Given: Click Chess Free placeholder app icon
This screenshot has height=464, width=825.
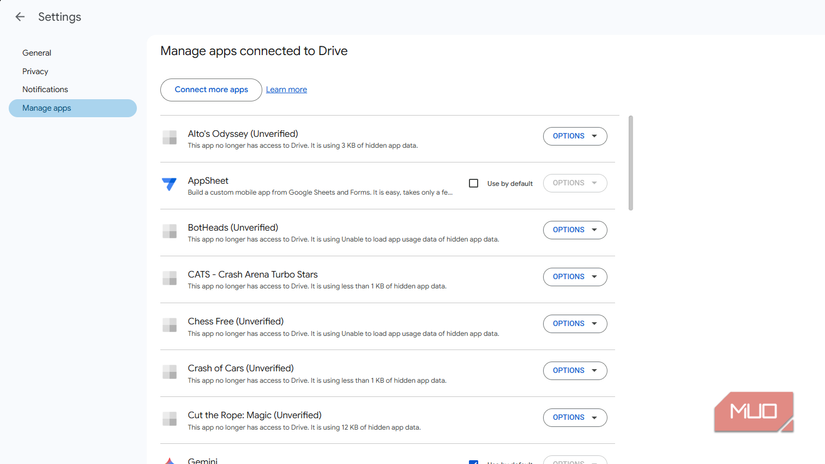Looking at the screenshot, I should point(169,325).
